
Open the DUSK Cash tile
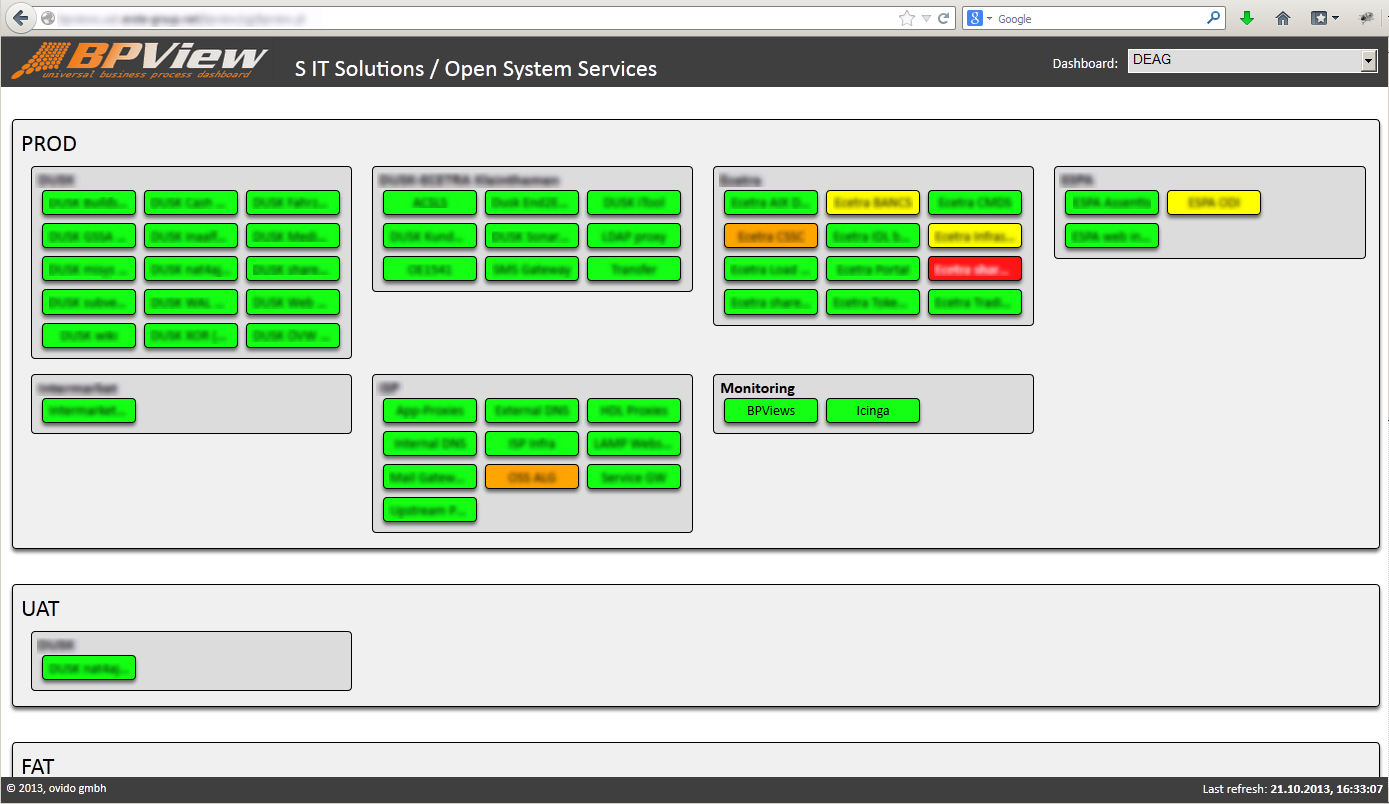click(x=191, y=203)
